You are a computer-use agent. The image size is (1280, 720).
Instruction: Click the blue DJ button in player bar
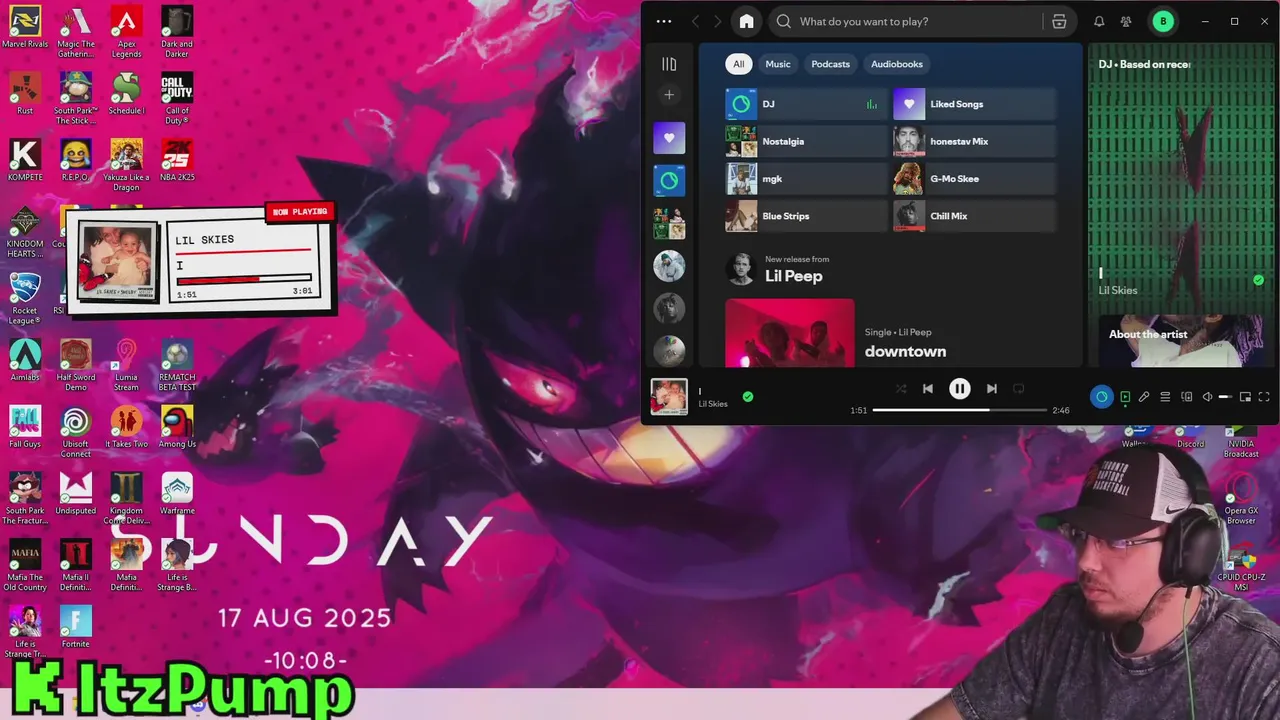point(1101,397)
